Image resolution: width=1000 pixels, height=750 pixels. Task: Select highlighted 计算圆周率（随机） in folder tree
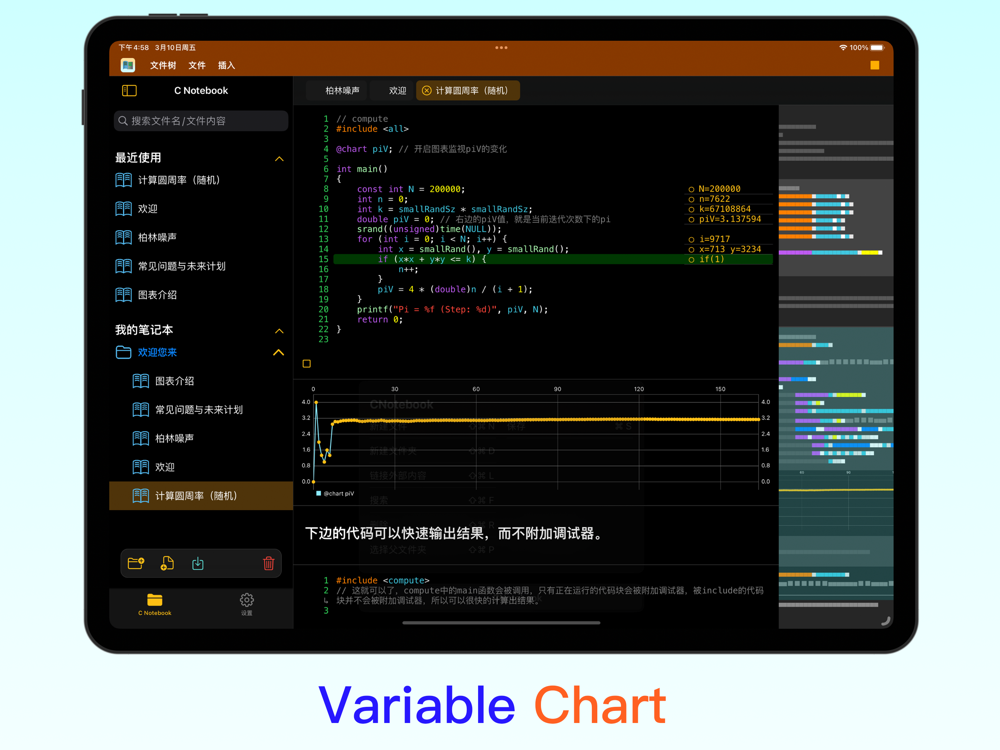click(202, 496)
